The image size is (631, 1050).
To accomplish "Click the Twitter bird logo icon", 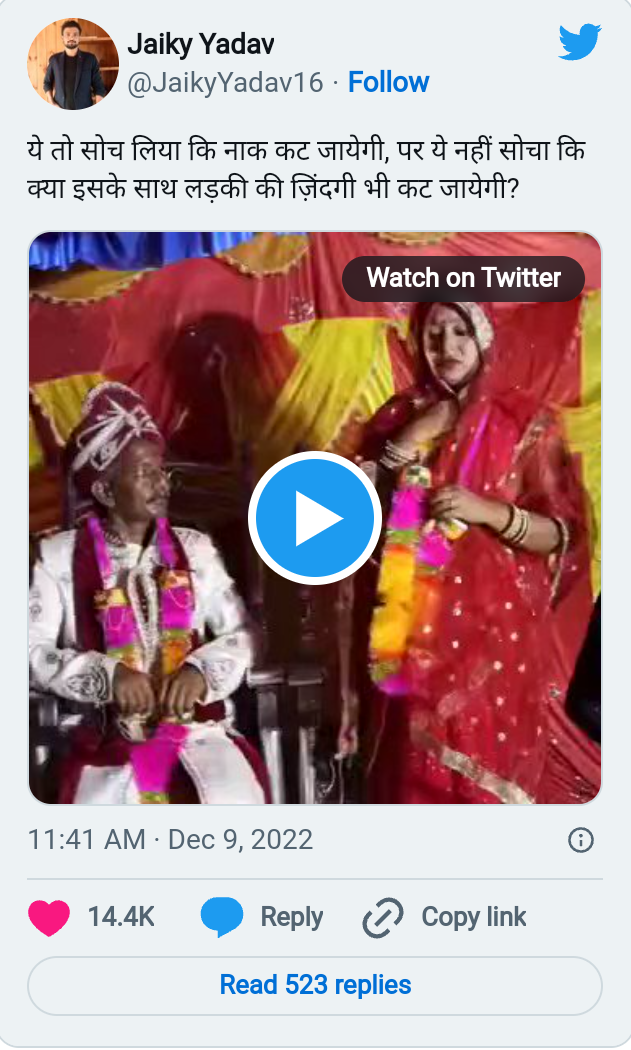I will click(x=579, y=42).
